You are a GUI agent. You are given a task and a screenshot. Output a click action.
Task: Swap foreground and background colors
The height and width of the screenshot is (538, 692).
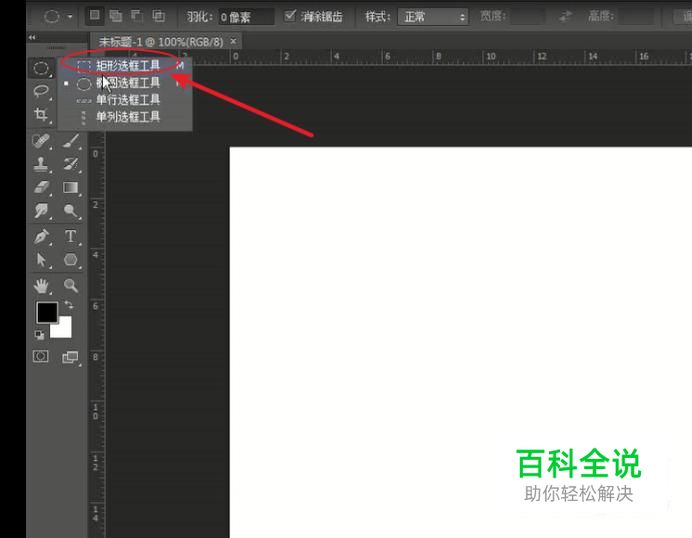[x=69, y=305]
